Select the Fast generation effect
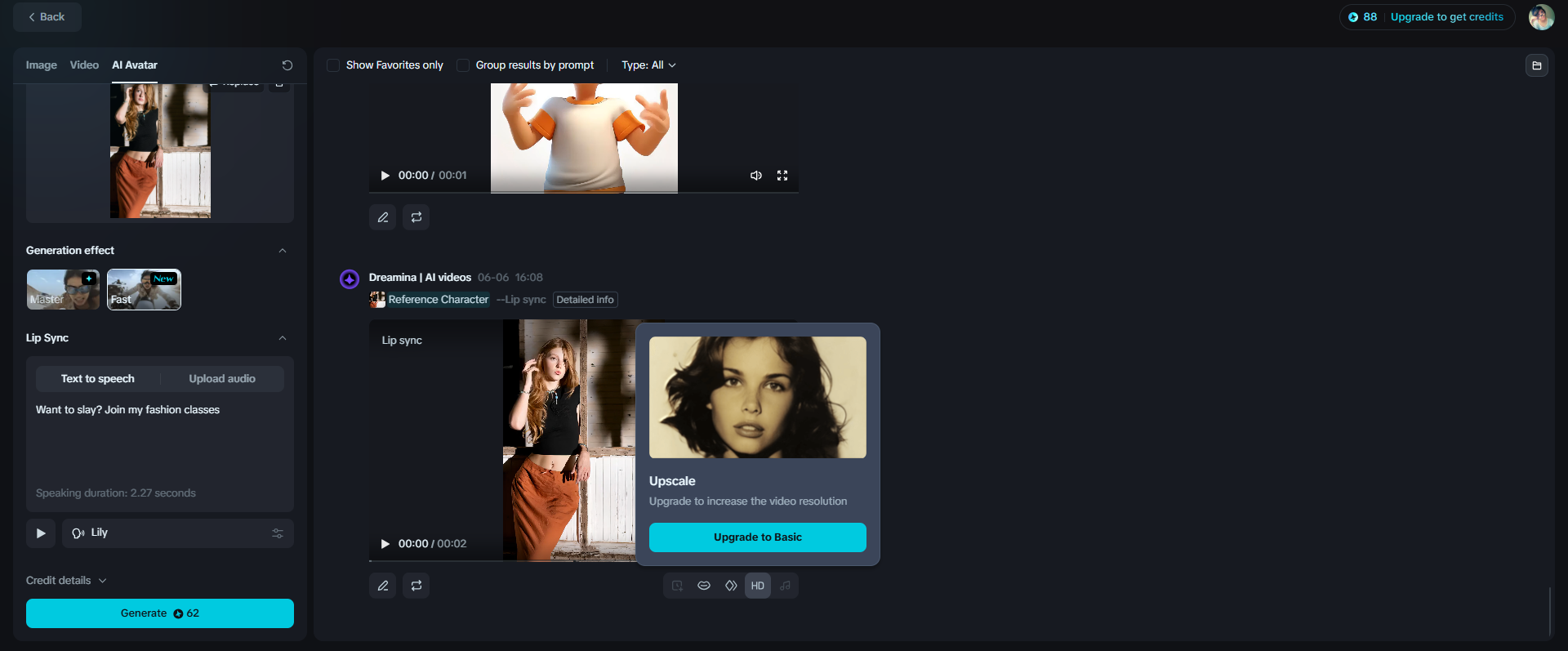 144,290
